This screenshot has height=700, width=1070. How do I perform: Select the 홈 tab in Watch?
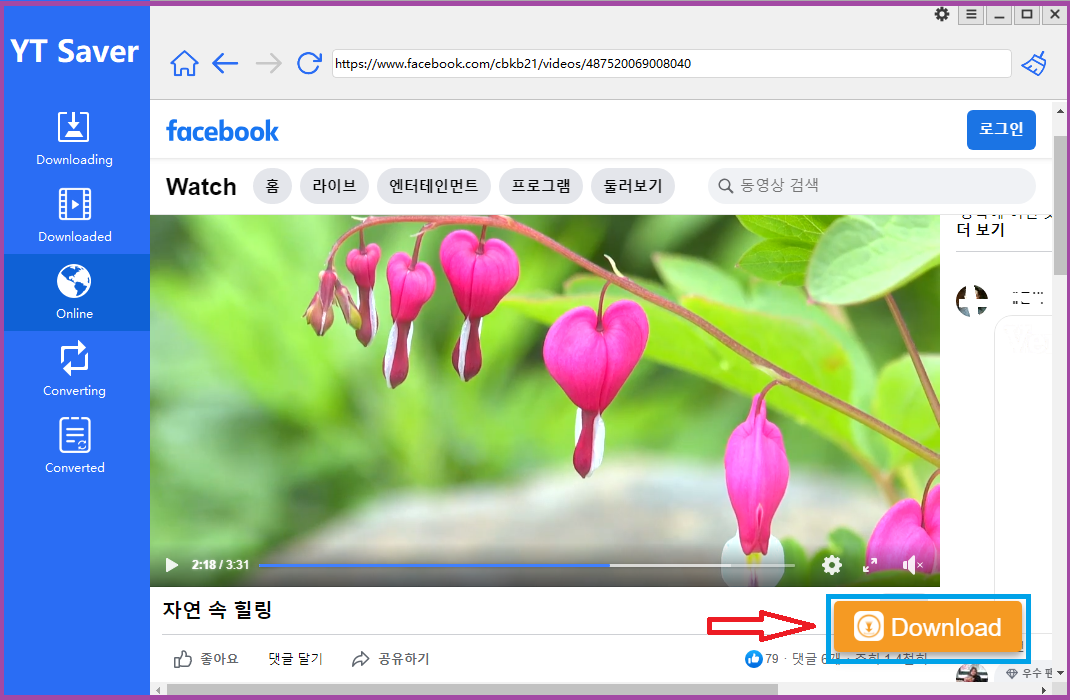(272, 186)
